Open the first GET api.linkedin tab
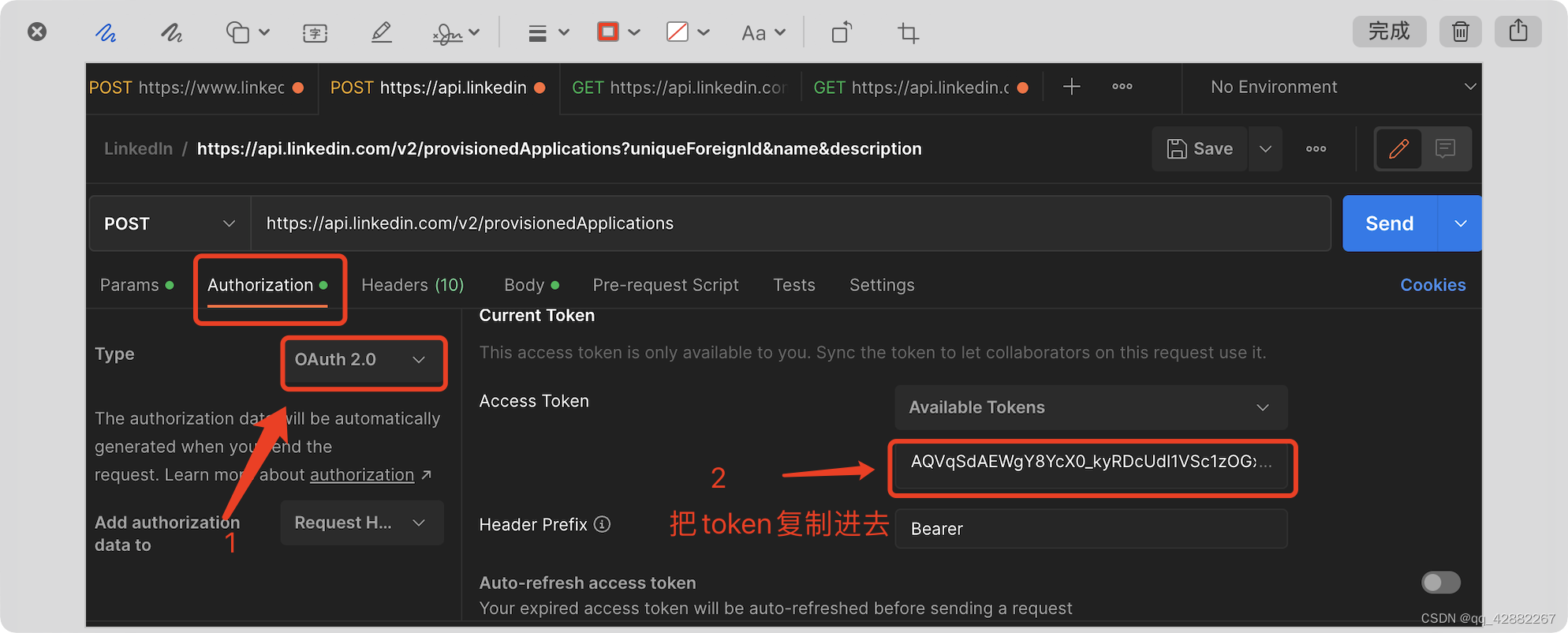The width and height of the screenshot is (1568, 633). pos(680,88)
